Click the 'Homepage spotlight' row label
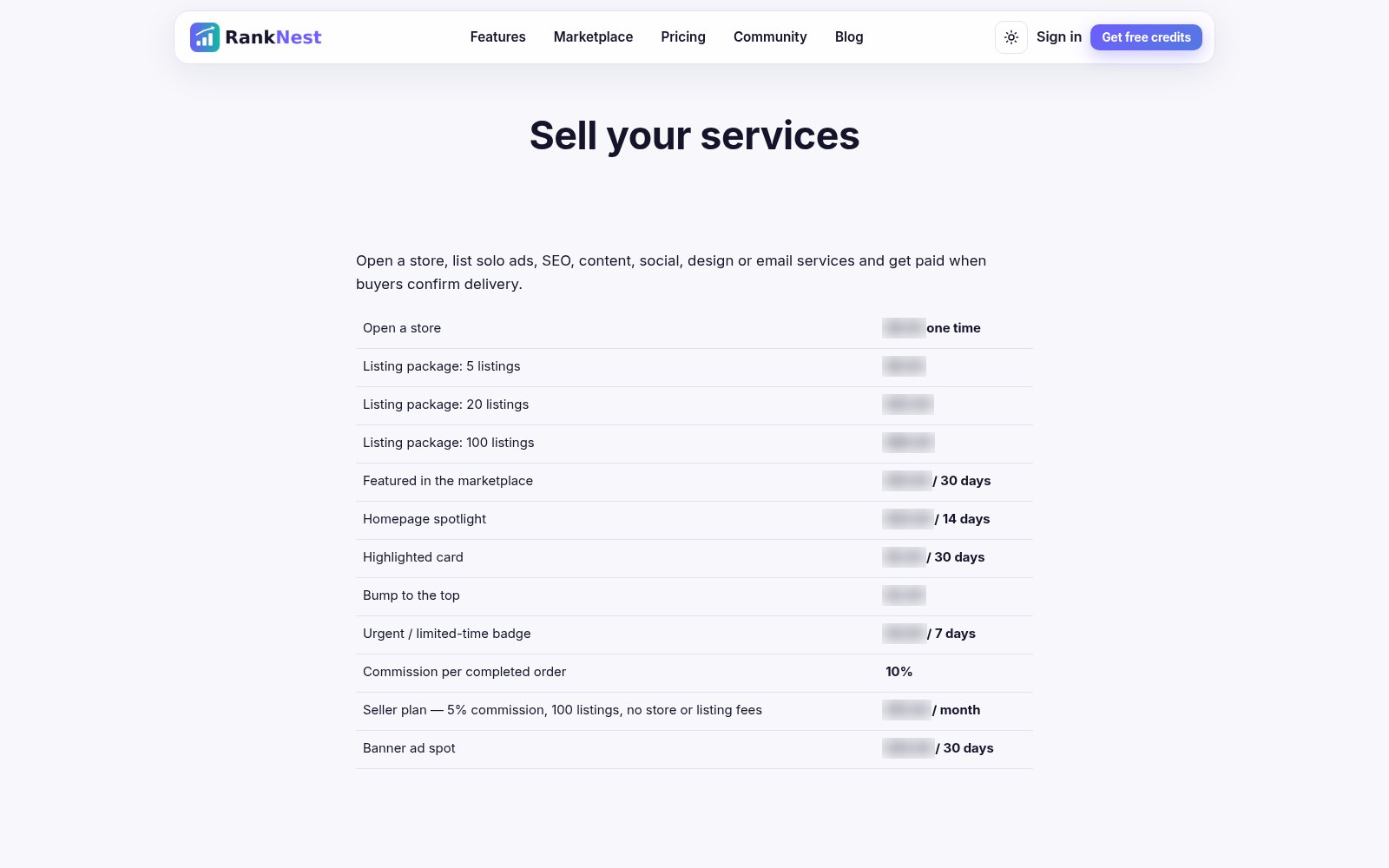Image resolution: width=1389 pixels, height=868 pixels. (425, 519)
